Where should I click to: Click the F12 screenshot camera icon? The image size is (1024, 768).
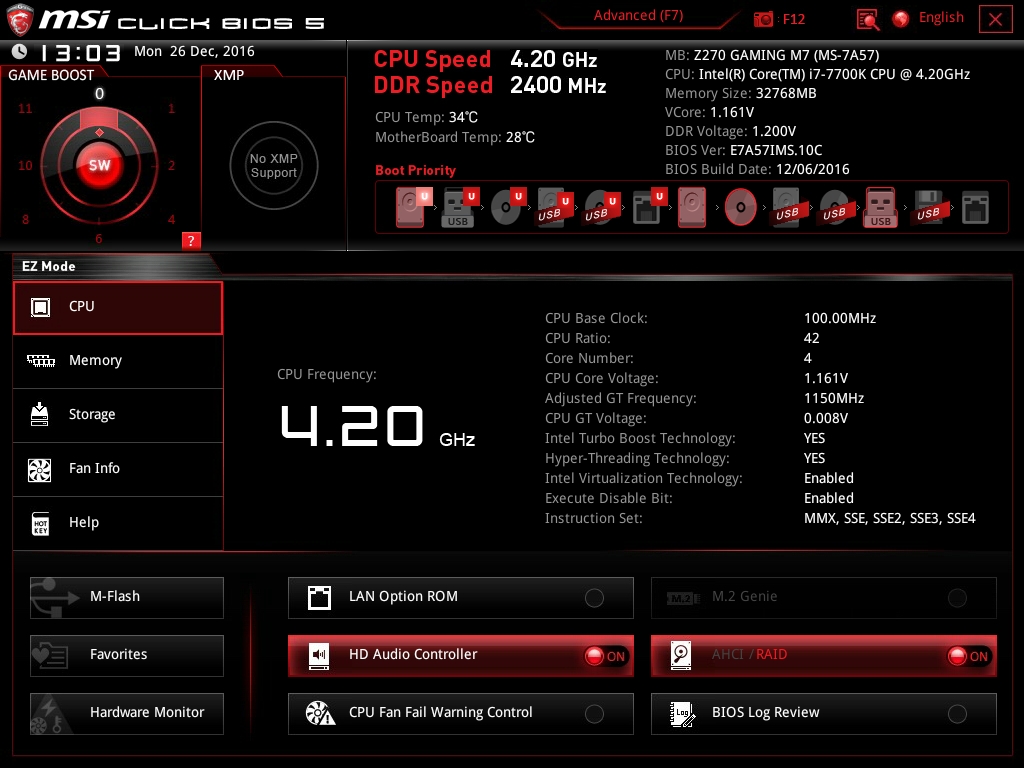764,19
